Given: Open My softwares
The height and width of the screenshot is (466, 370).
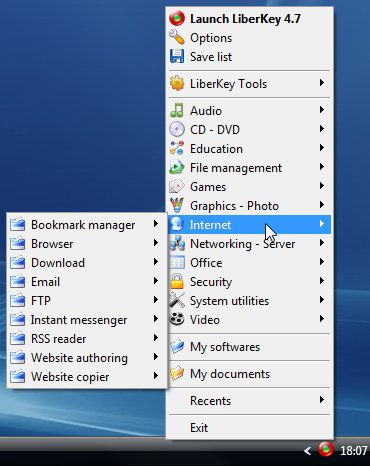Looking at the screenshot, I should [x=249, y=347].
